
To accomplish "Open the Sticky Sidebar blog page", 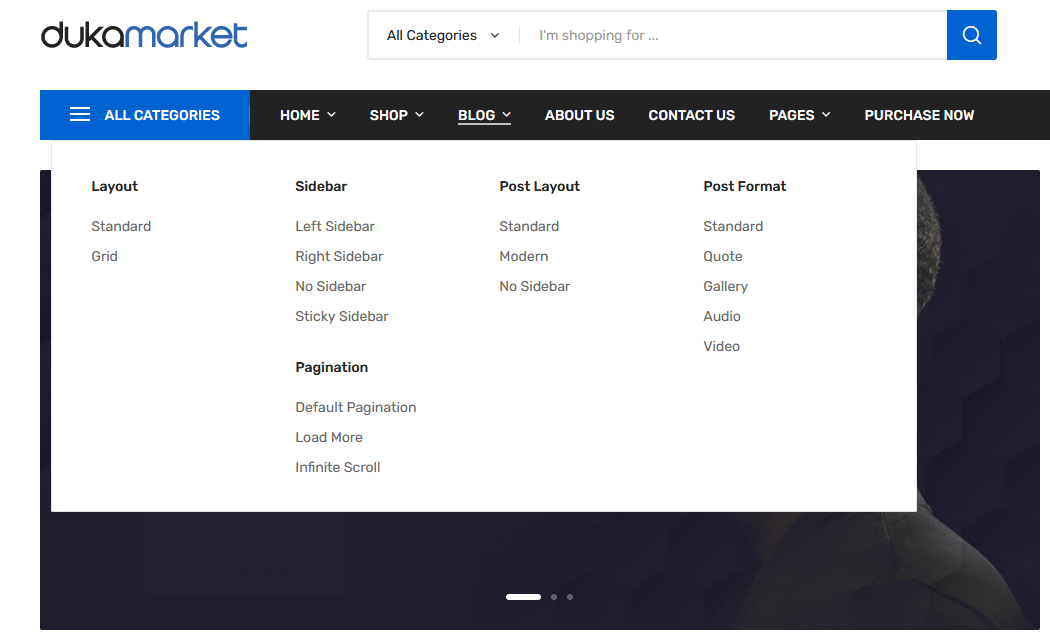I will 342,317.
